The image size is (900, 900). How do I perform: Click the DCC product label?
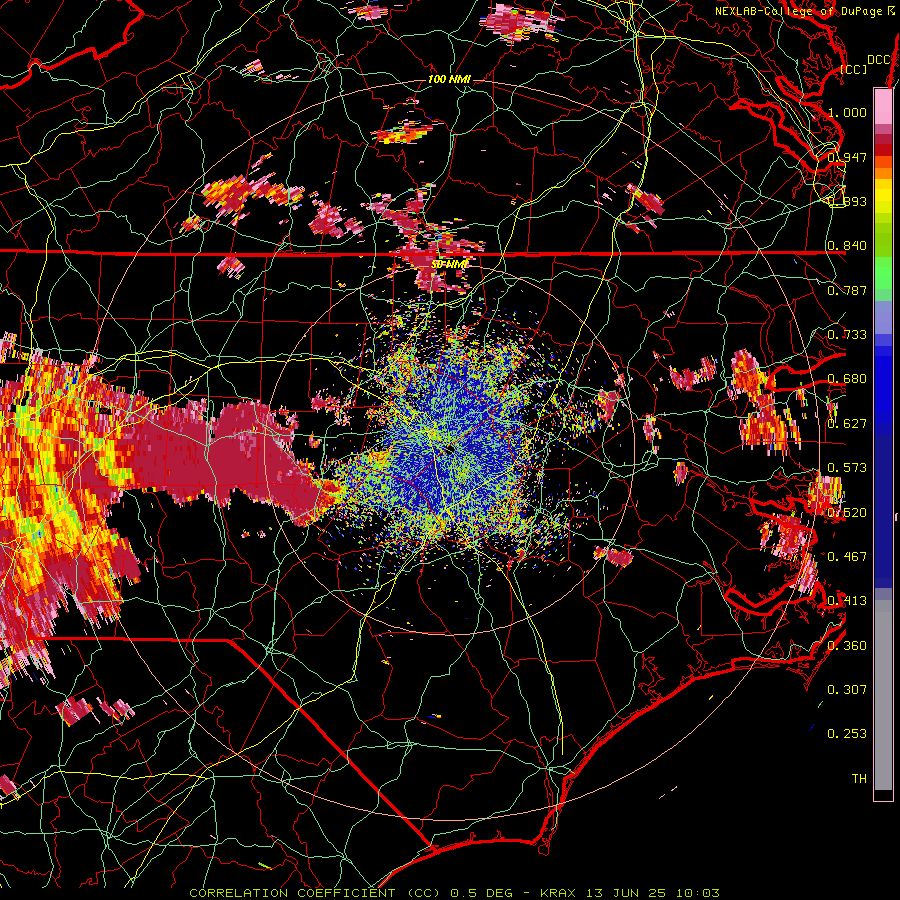pos(878,60)
